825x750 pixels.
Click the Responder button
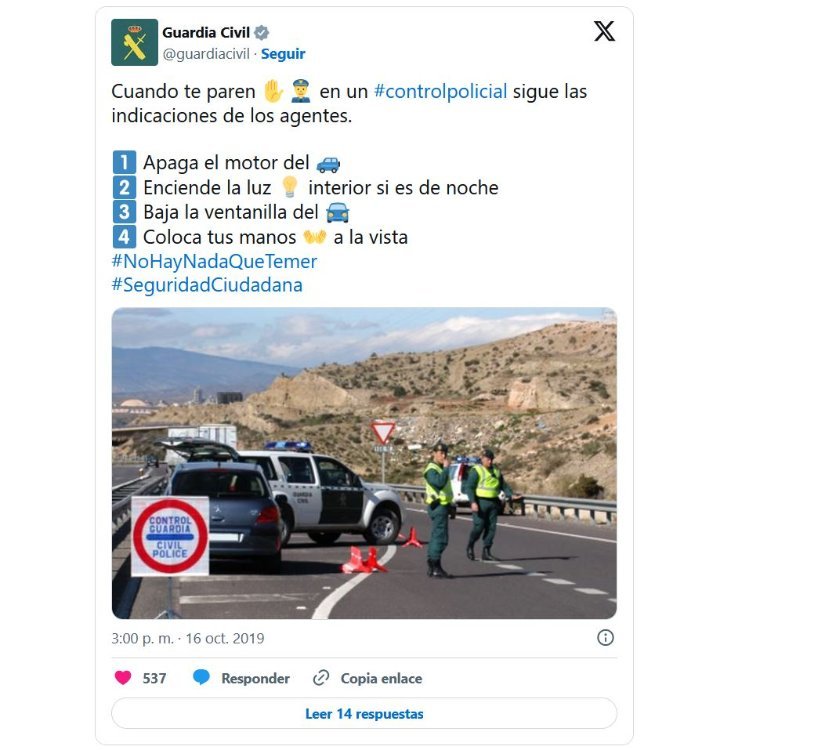click(255, 678)
